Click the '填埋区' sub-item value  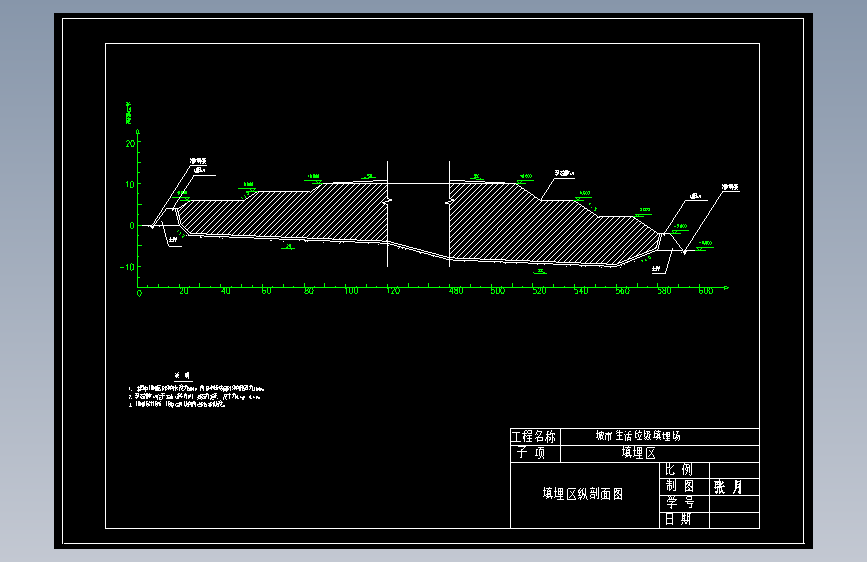point(639,453)
